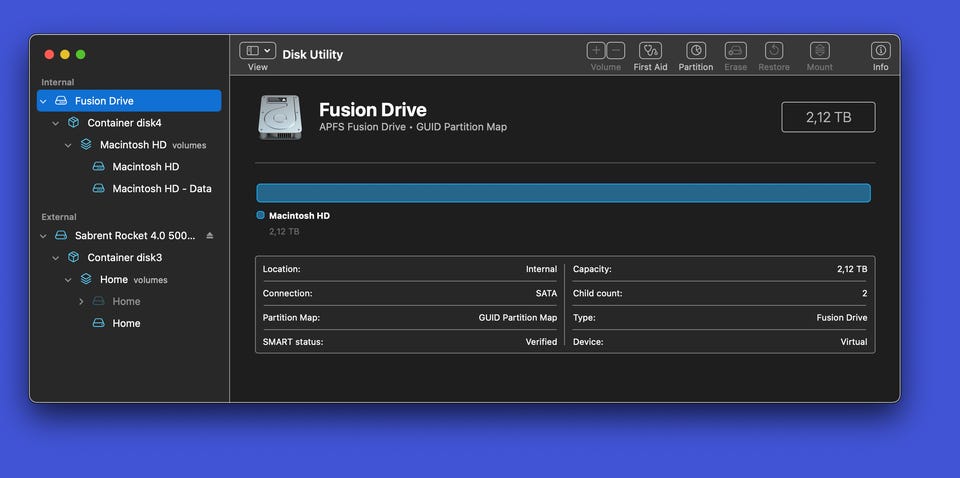Click the SMART status Verified value
Image resolution: width=960 pixels, height=478 pixels.
[541, 342]
